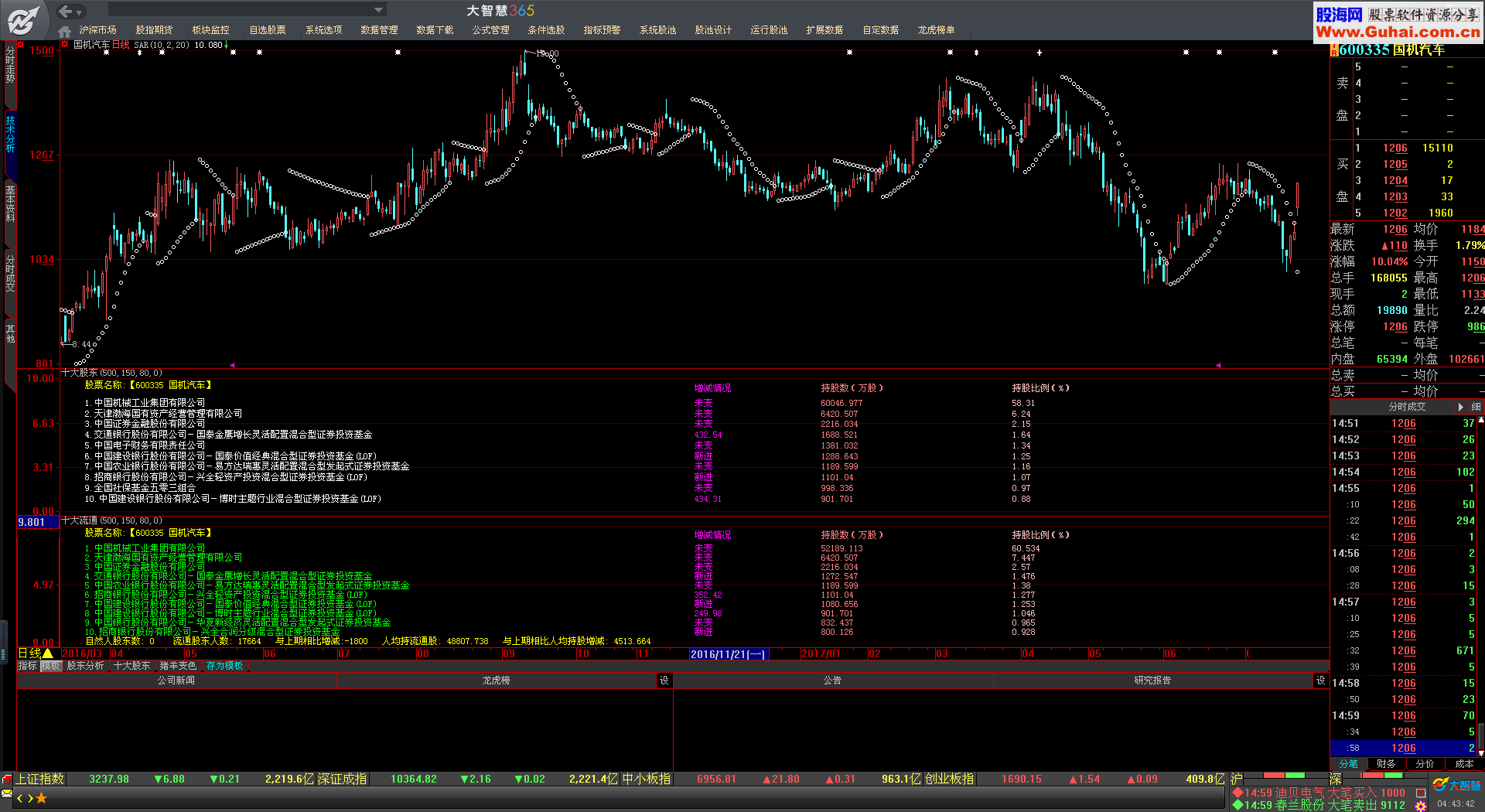Open the 条件选股 menu
The height and width of the screenshot is (812, 1485).
click(546, 30)
